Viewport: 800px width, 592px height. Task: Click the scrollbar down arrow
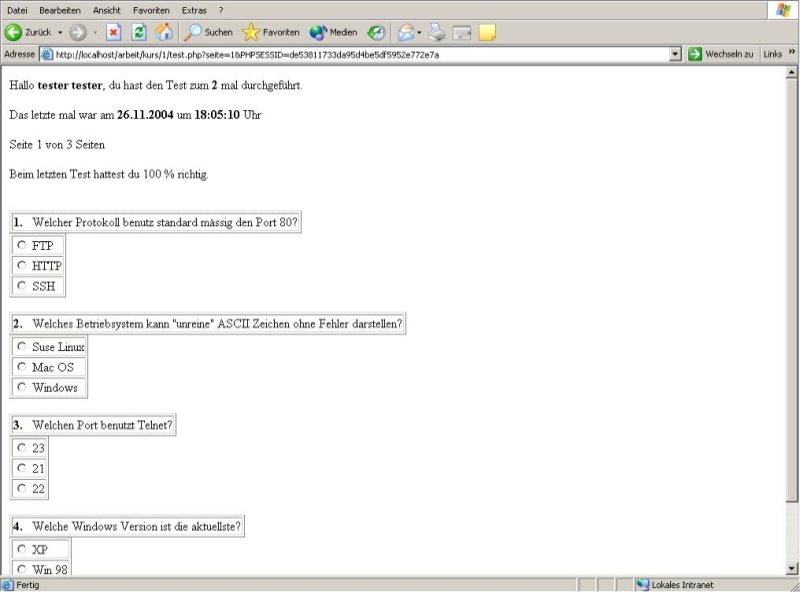791,569
